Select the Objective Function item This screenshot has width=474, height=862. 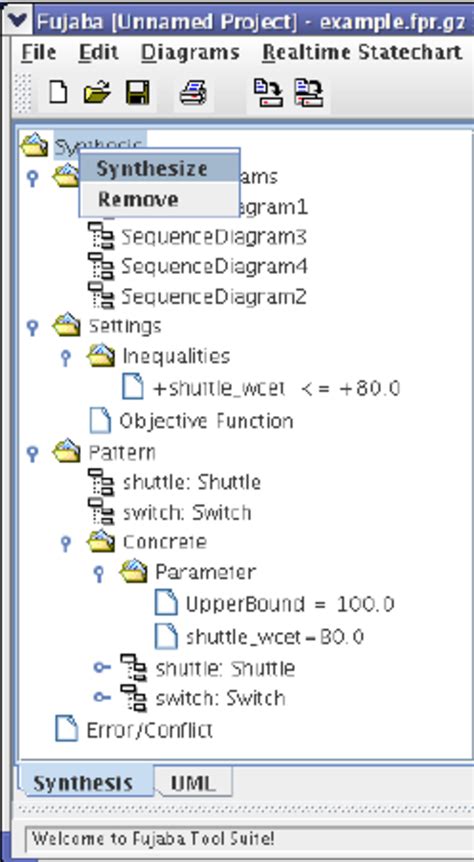[206, 421]
